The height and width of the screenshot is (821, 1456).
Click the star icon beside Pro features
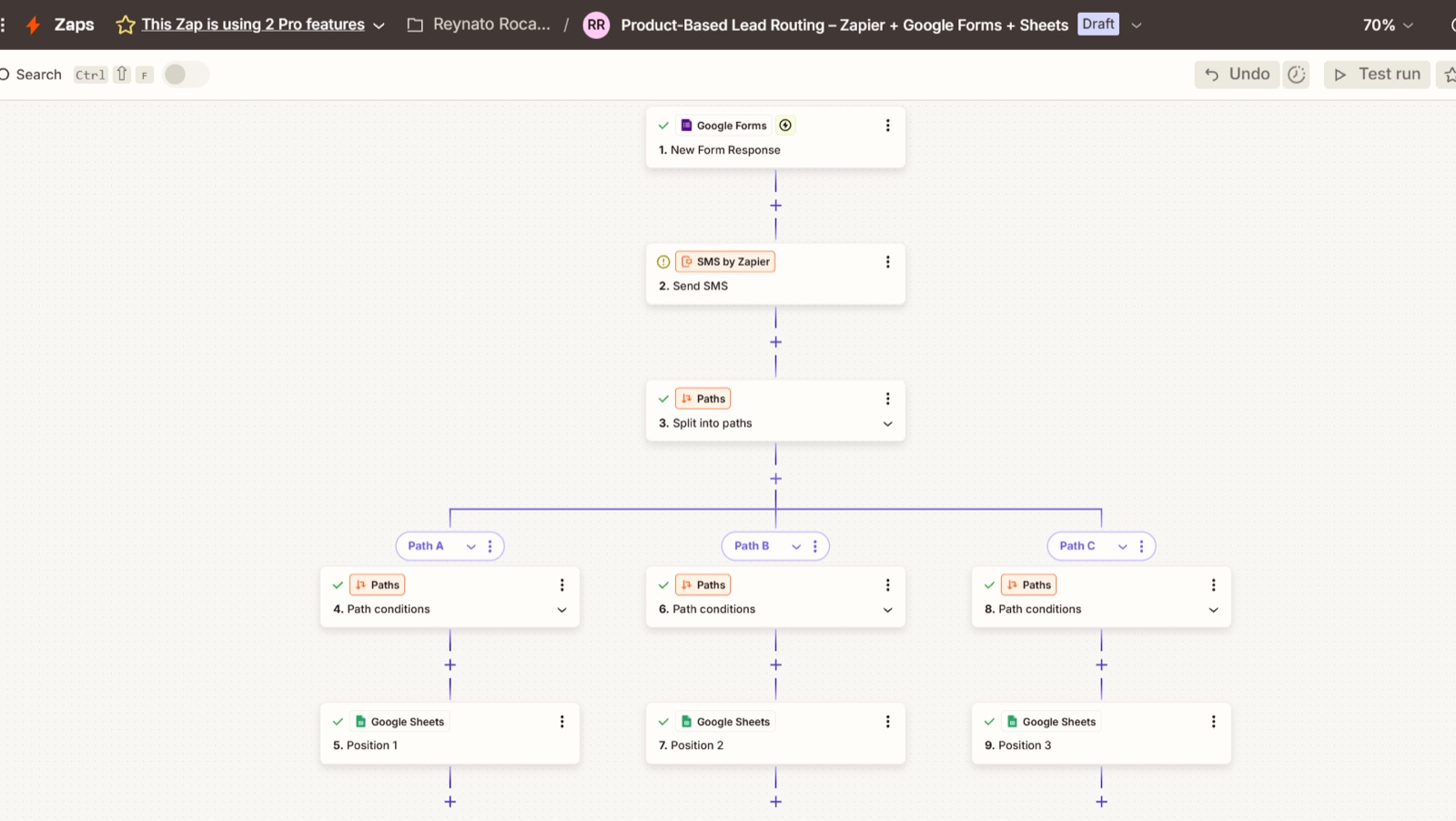126,25
